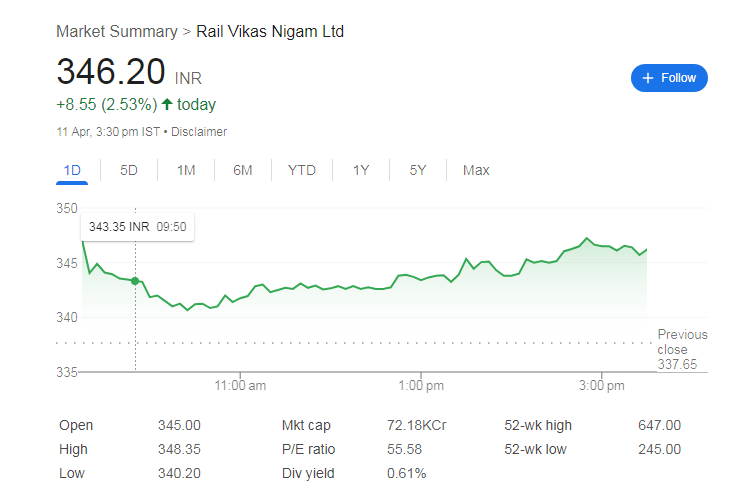750x502 pixels.
Task: Switch to the 1Y chart view
Action: point(361,170)
